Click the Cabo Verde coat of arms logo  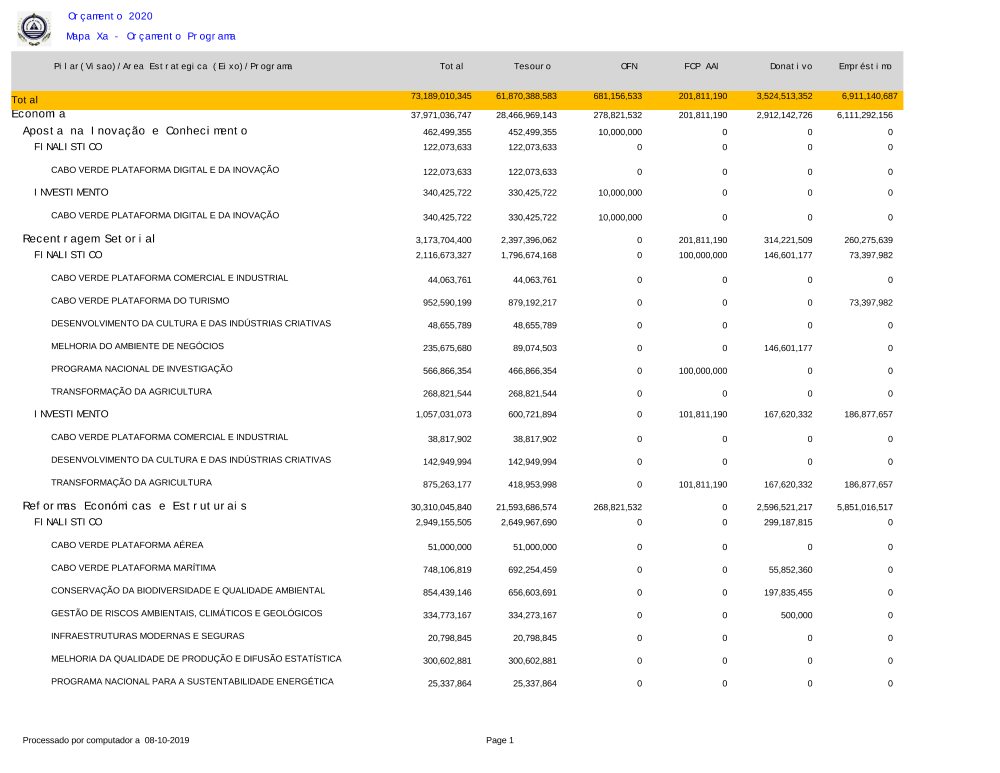pyautogui.click(x=33, y=28)
